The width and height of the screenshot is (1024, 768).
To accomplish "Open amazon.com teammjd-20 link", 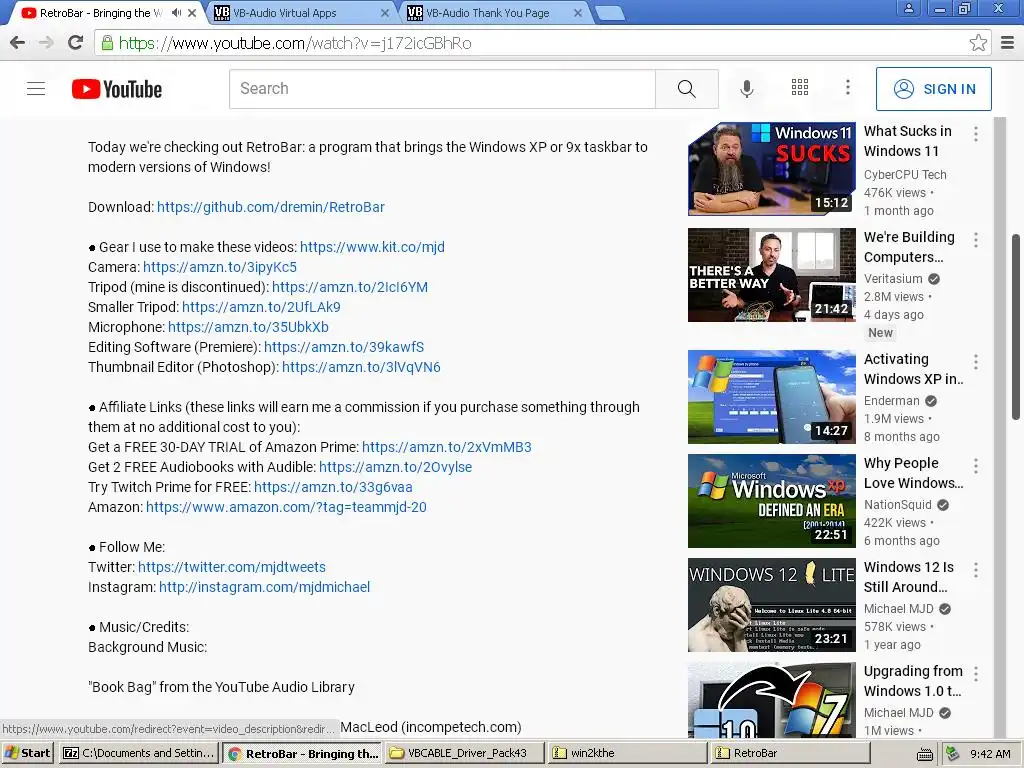I will click(x=286, y=507).
